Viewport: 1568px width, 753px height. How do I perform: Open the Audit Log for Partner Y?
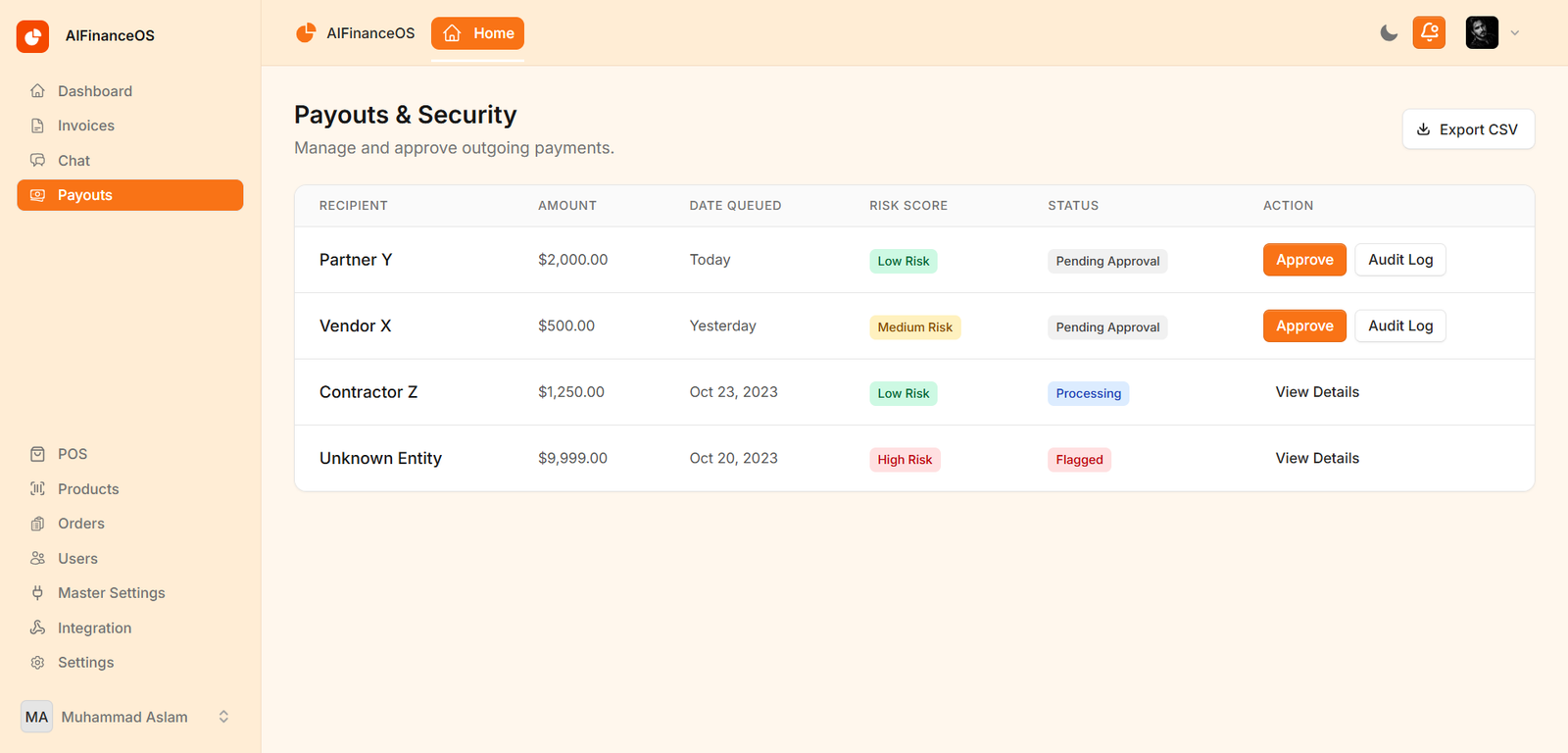[x=1400, y=260]
